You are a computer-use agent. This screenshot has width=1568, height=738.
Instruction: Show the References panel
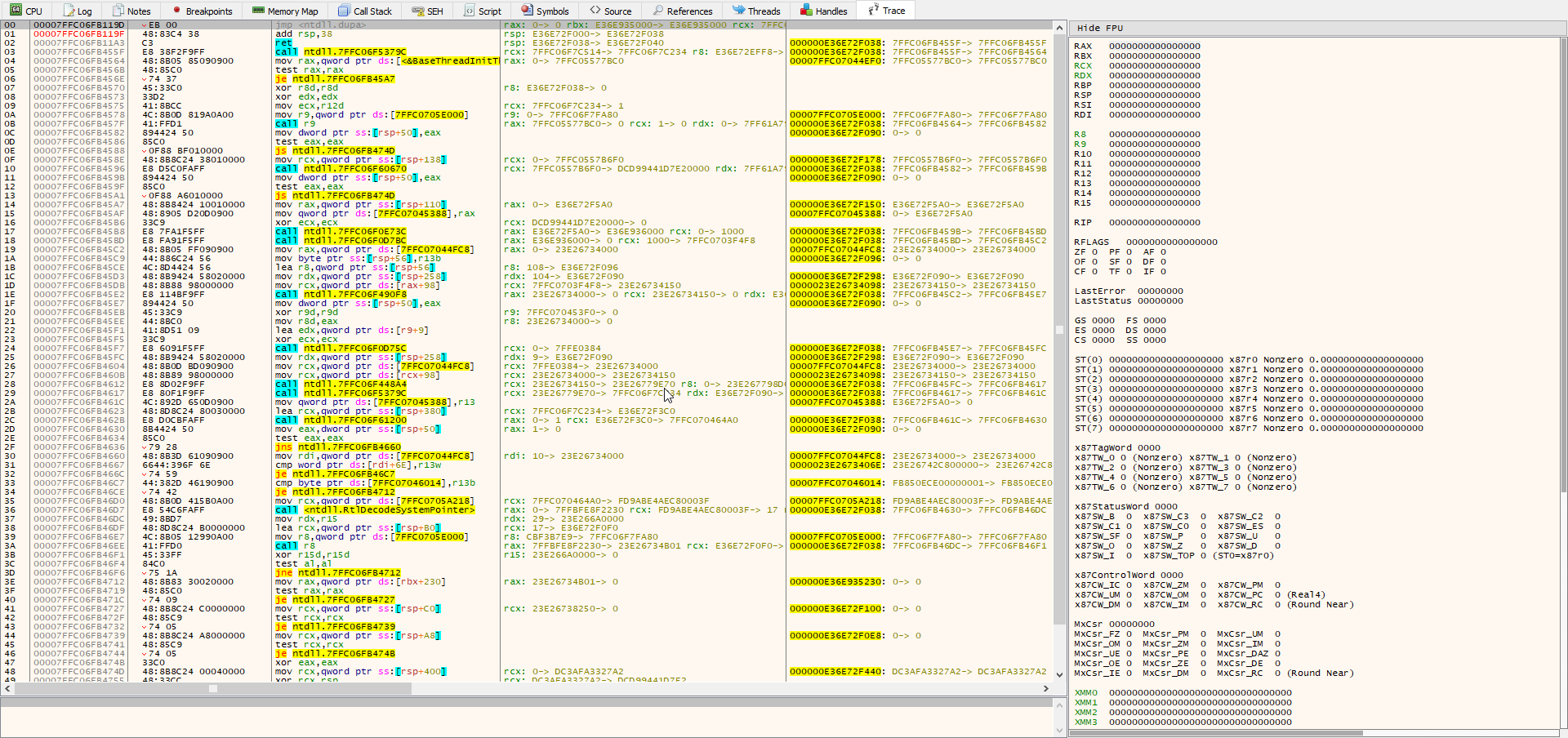tap(683, 11)
